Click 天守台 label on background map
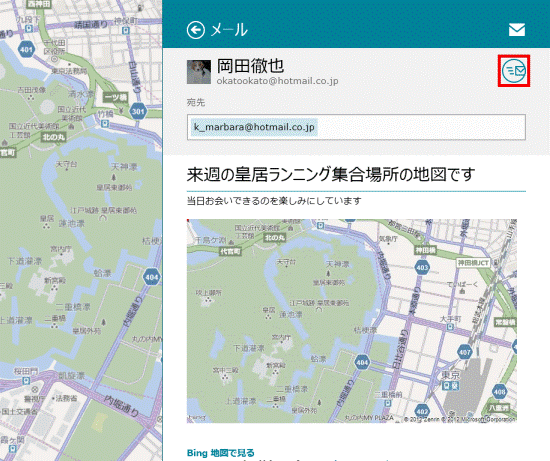 [x=66, y=164]
